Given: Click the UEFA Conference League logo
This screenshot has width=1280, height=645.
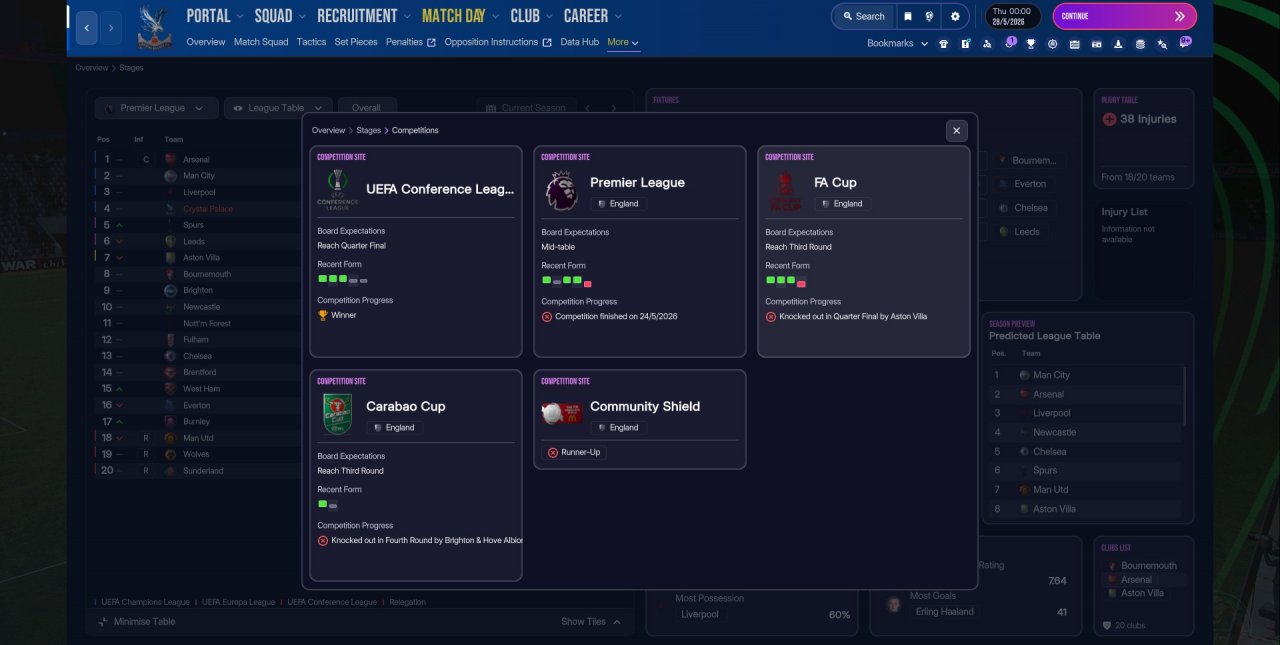Looking at the screenshot, I should [x=337, y=190].
